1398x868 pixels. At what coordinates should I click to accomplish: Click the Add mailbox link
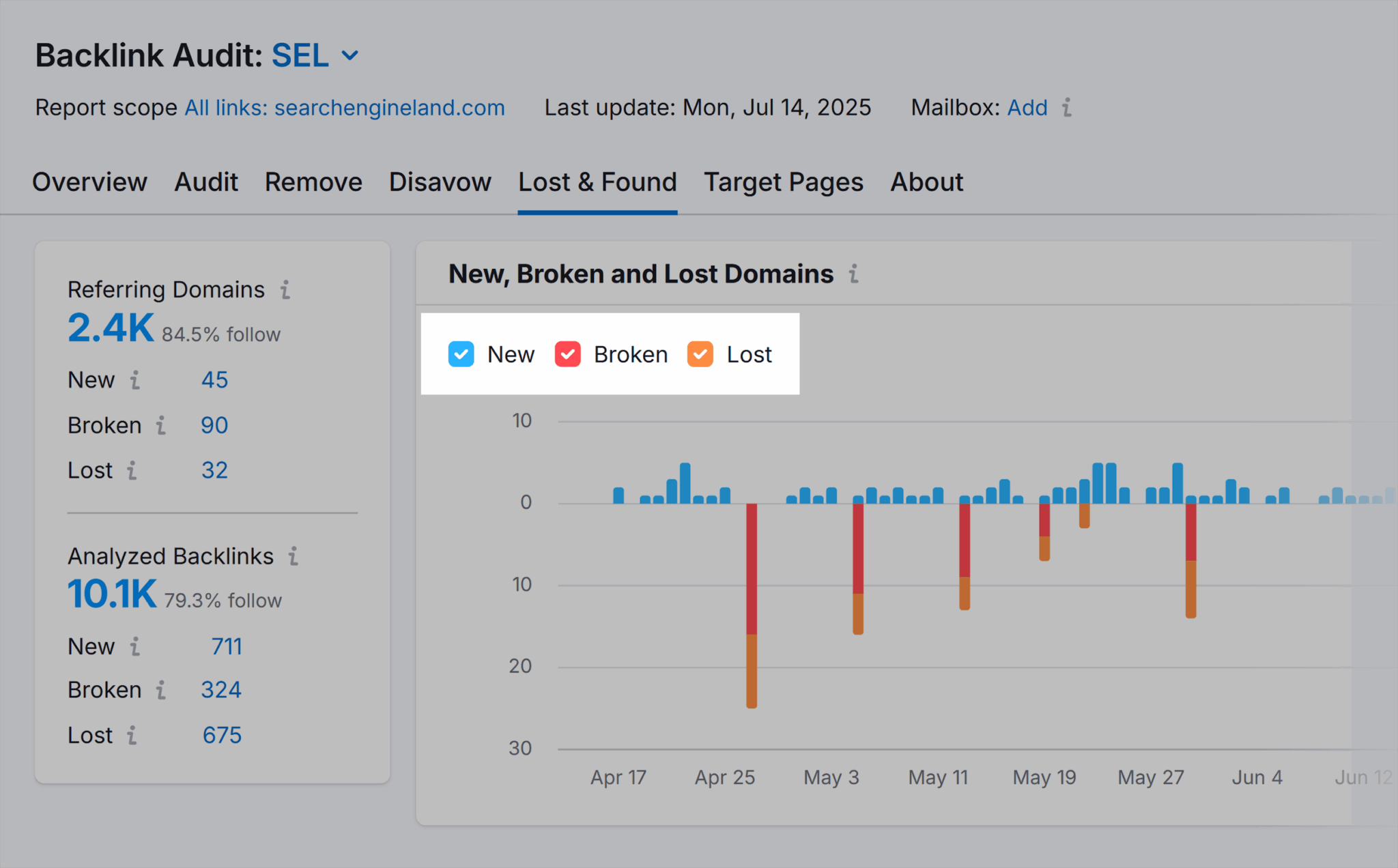[1027, 108]
